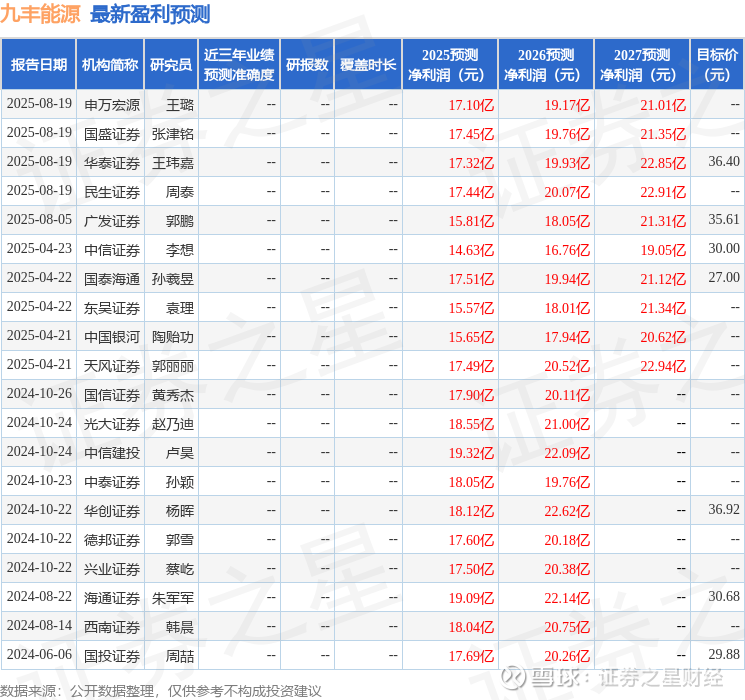Click the 目标价(元) column header

point(716,65)
